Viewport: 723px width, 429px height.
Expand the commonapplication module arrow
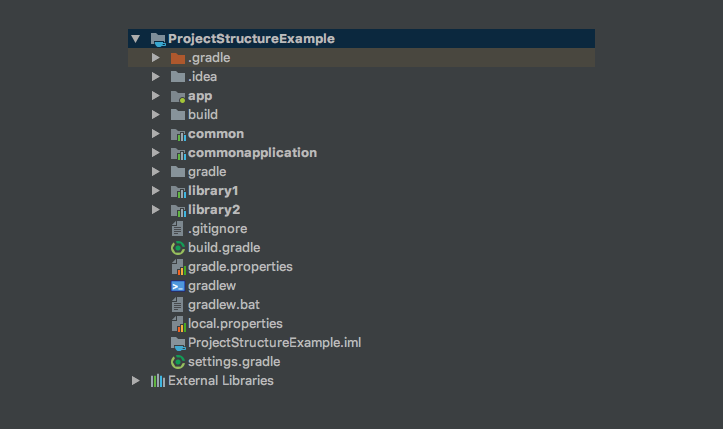(156, 153)
